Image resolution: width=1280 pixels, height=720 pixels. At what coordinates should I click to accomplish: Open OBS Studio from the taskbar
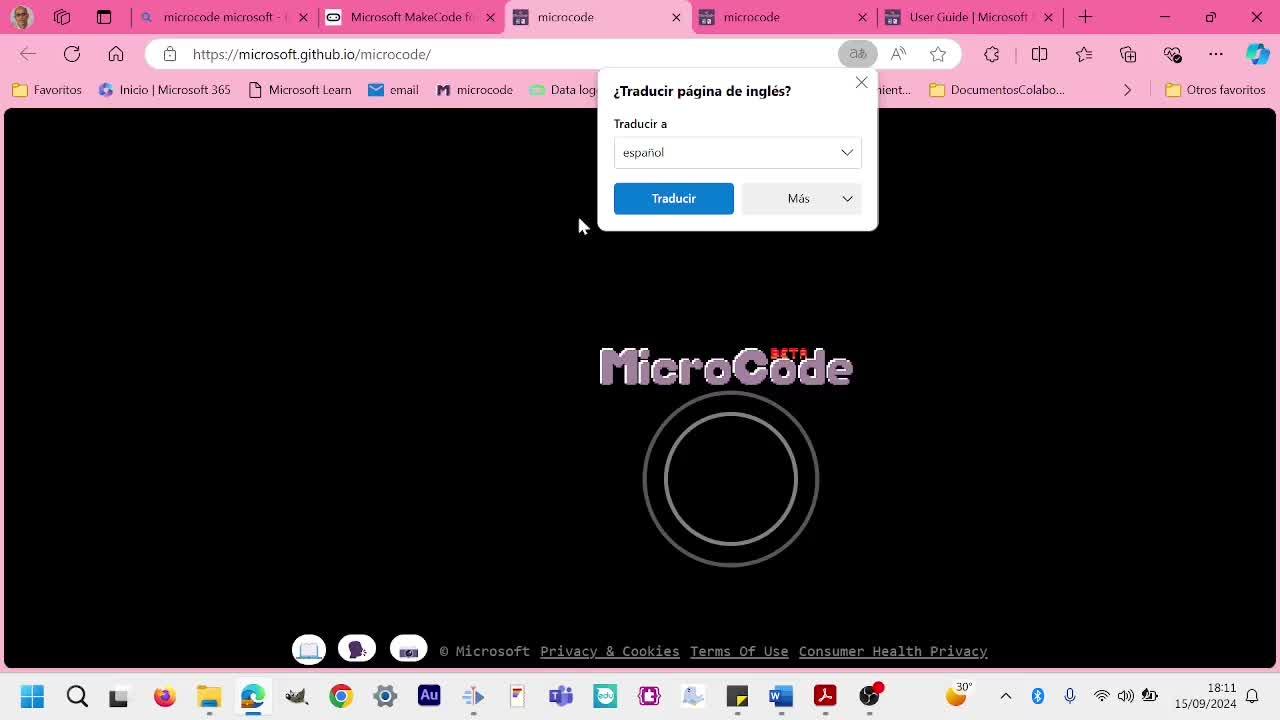870,696
